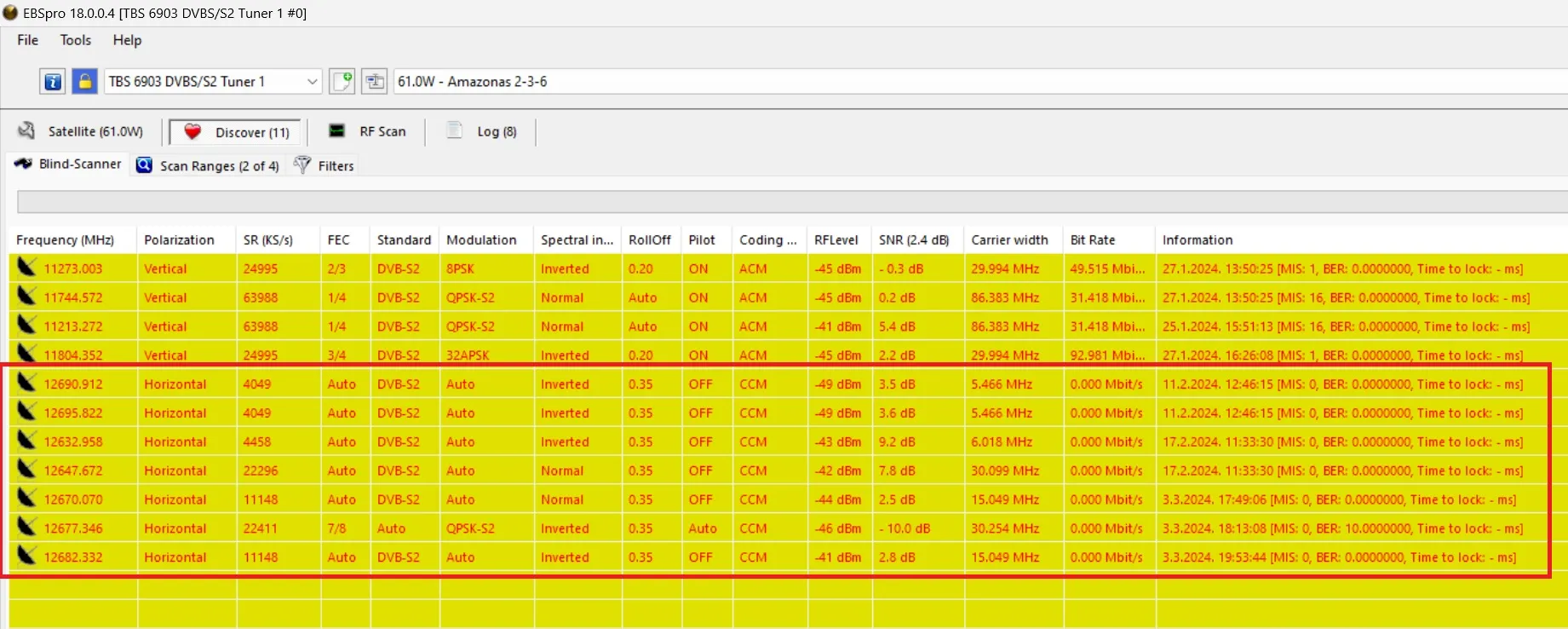Sort by the Frequency (MHz) column header
Viewport: 1568px width, 629px height.
point(65,240)
